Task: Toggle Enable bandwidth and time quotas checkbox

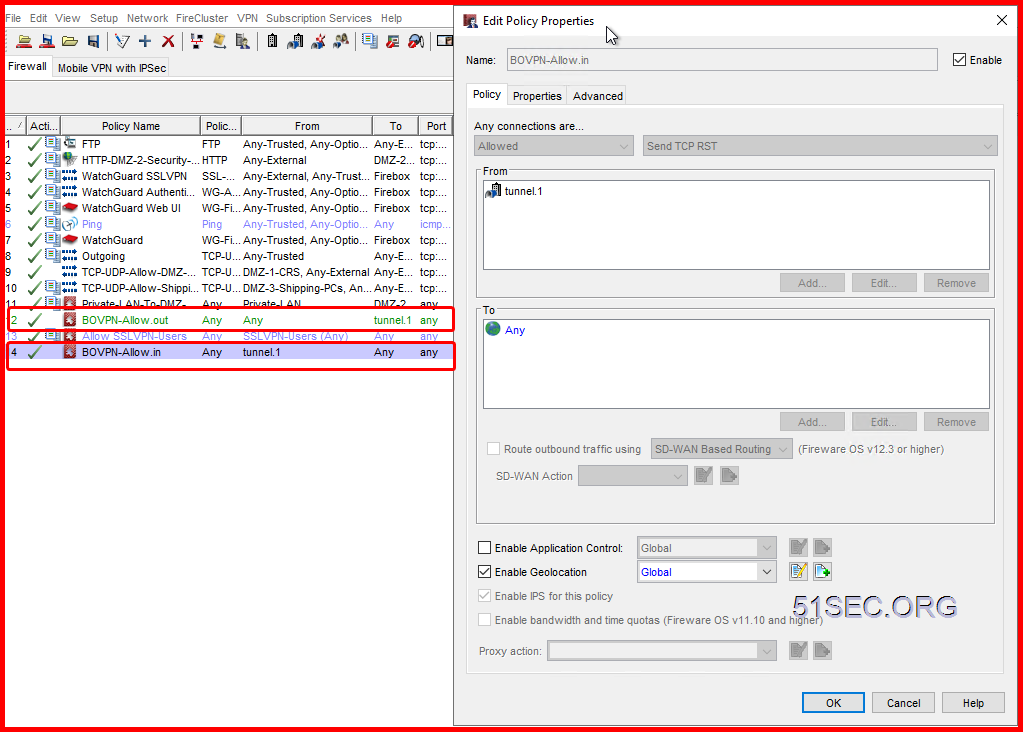Action: 484,620
